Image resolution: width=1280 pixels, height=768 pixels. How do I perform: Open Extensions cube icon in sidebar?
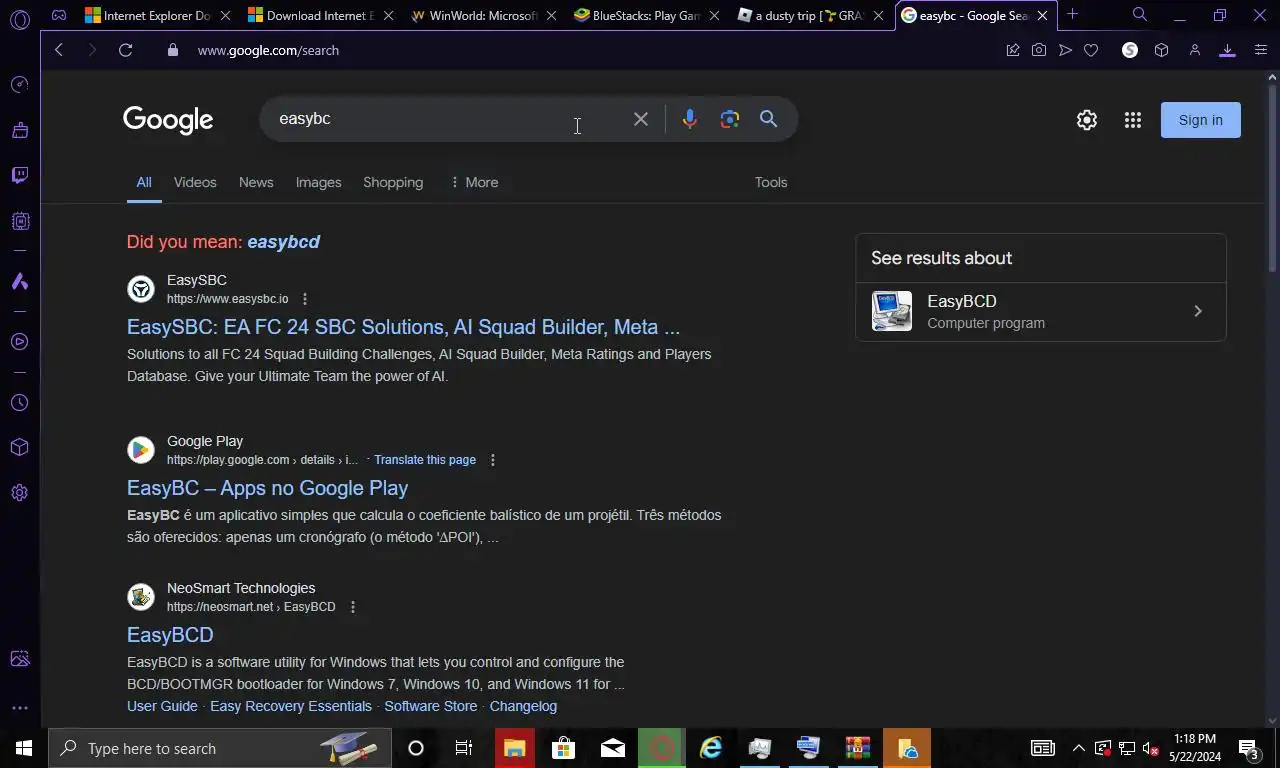[20, 447]
